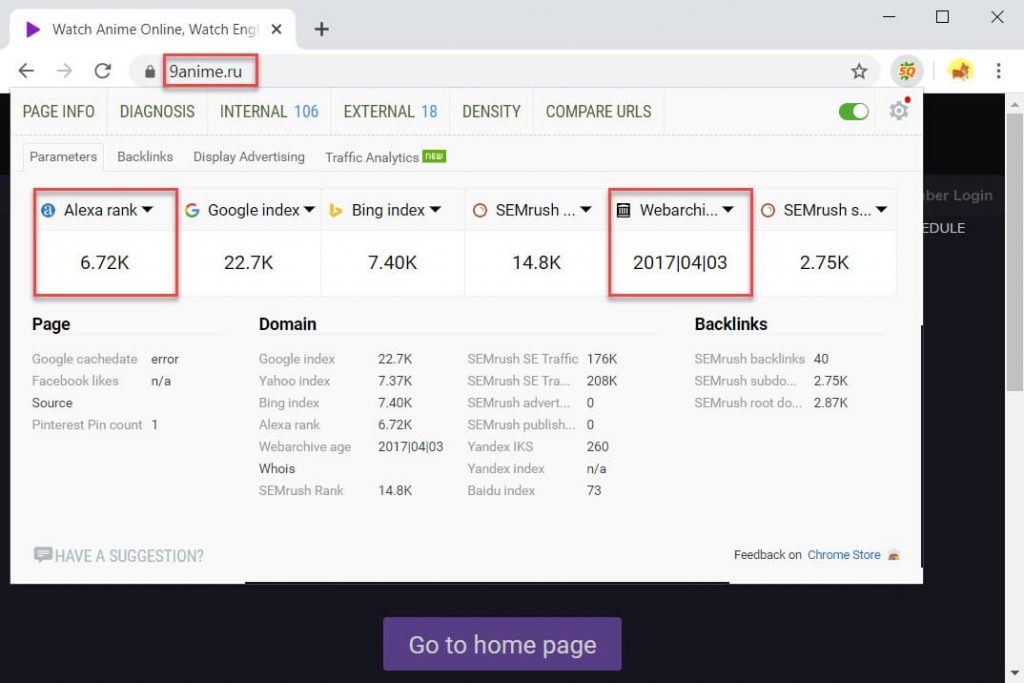Click the SEMrush icon beside SEMrush s...

tap(768, 210)
